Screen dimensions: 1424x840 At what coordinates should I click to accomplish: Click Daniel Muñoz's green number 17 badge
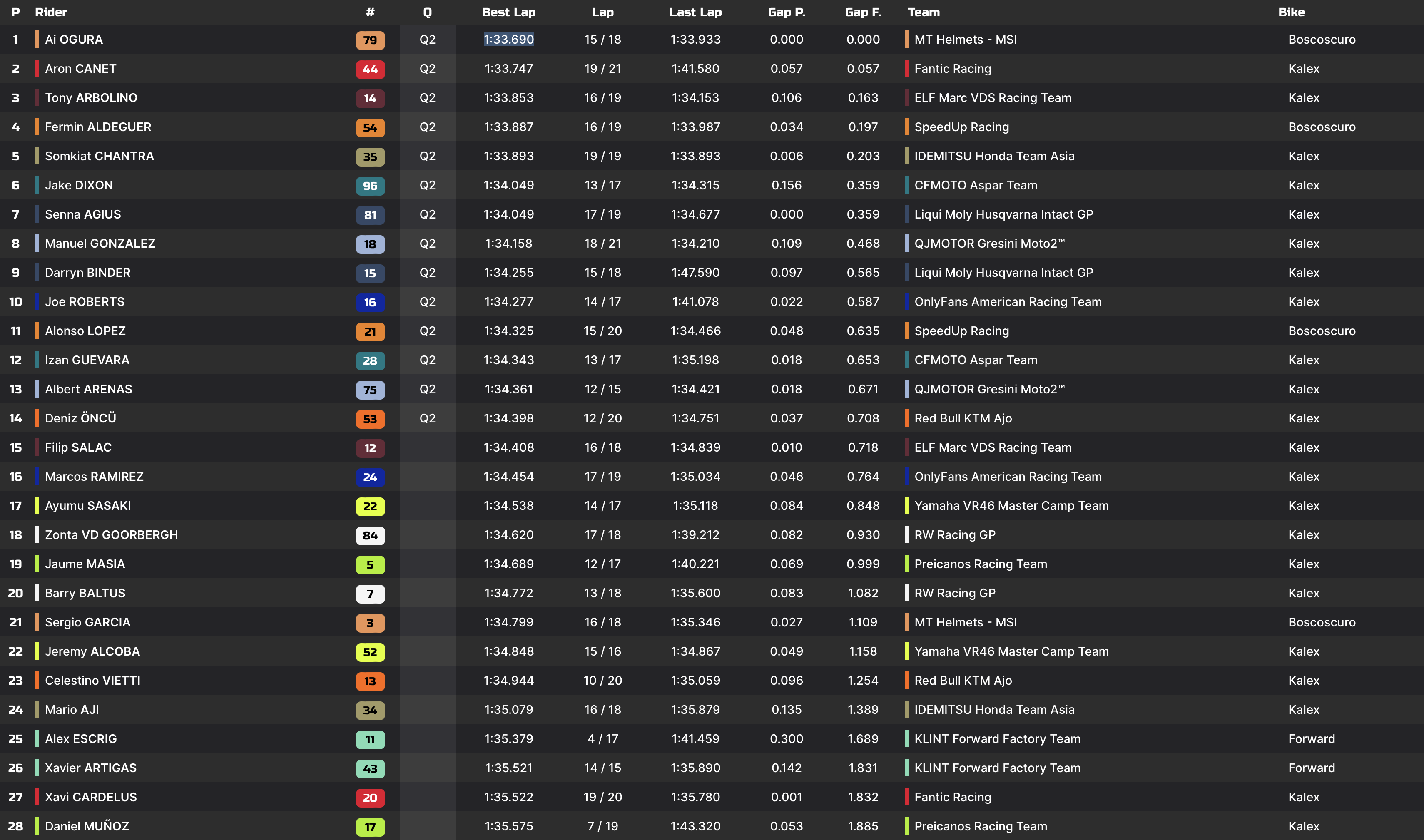(370, 827)
